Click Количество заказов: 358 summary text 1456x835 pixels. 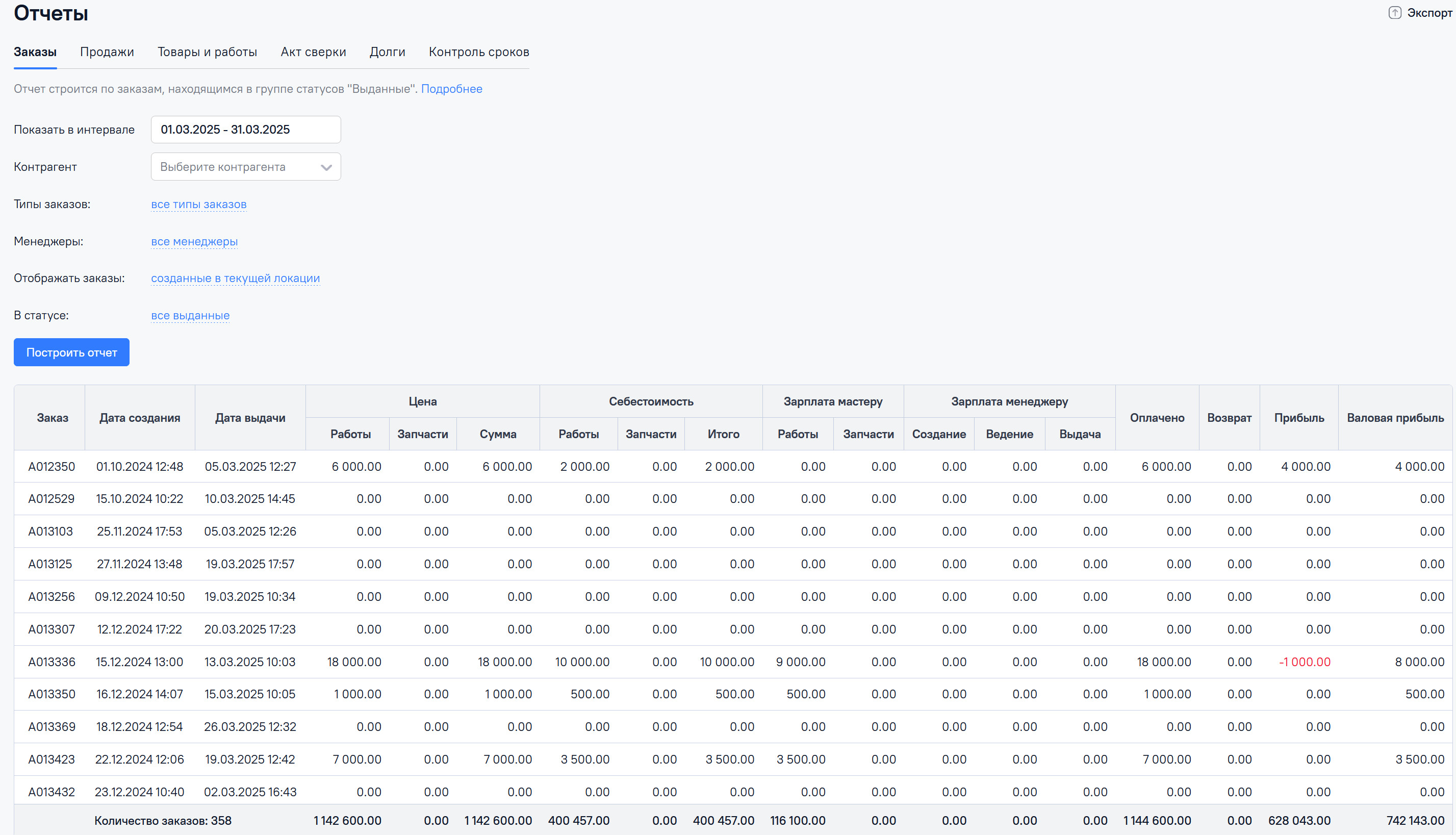pos(163,821)
